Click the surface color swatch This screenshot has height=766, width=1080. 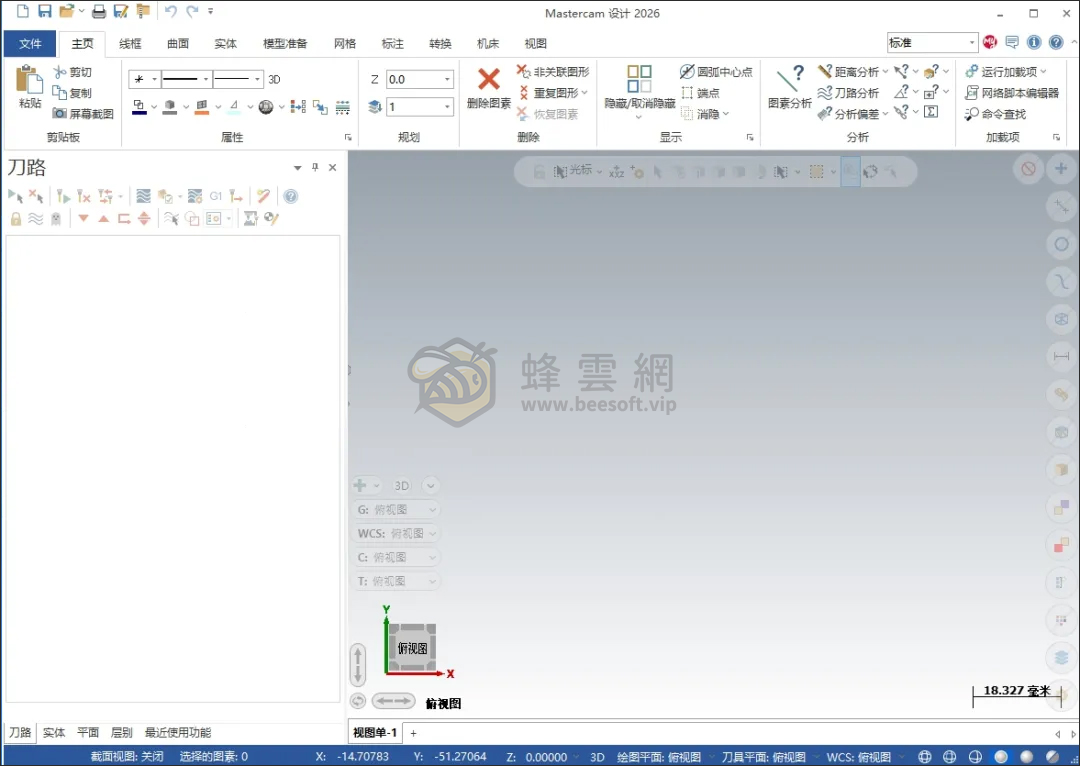[202, 107]
